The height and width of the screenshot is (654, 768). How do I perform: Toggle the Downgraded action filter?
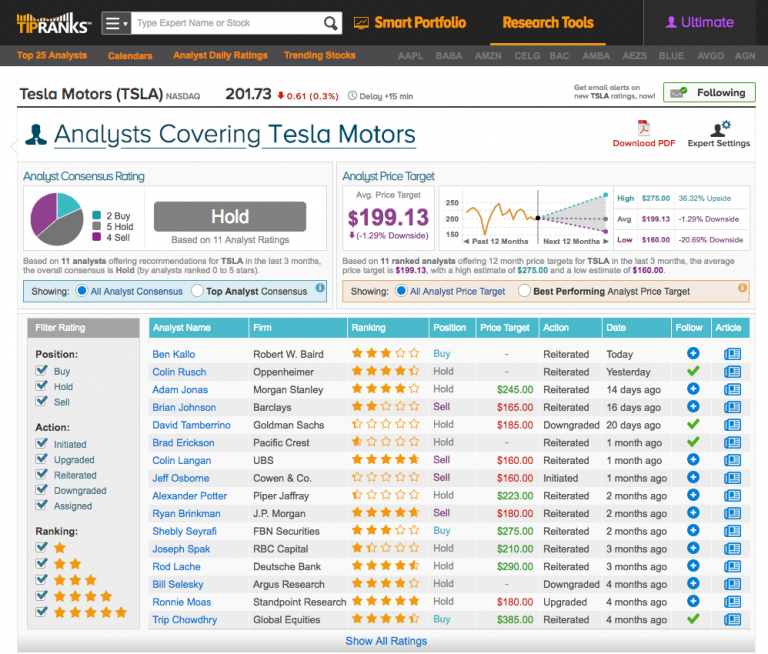pyautogui.click(x=42, y=489)
